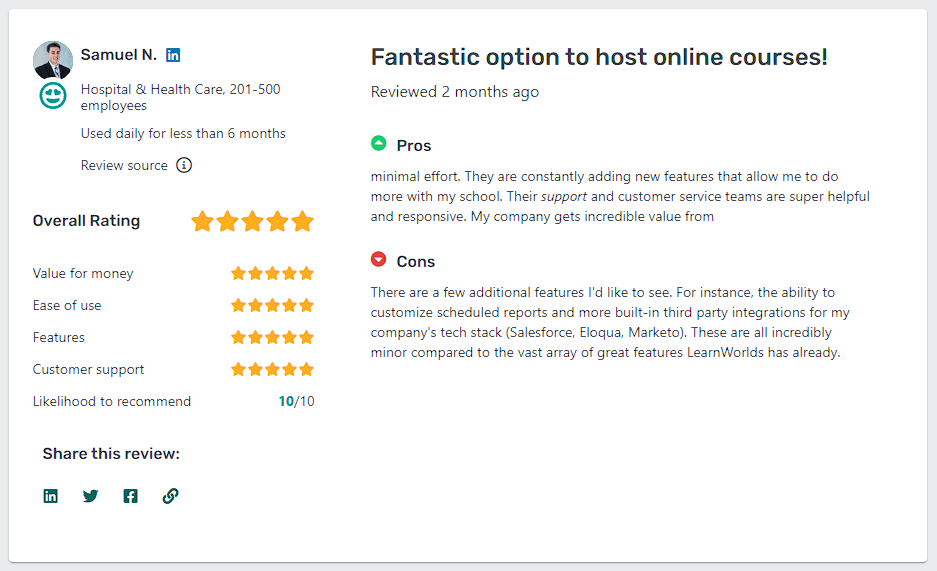Screen dimensions: 937x571
Task: Click the red Cons arrow icon
Action: click(379, 260)
